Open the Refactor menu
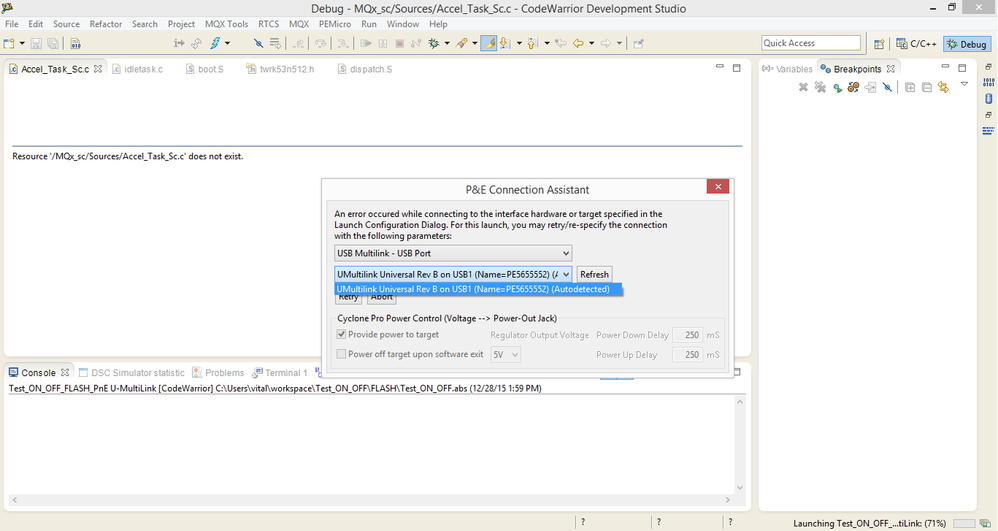The width and height of the screenshot is (998, 531). [x=106, y=24]
